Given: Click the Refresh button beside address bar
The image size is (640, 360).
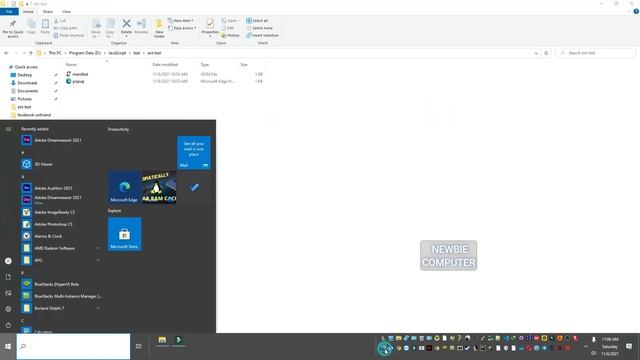Looking at the screenshot, I should 546,53.
